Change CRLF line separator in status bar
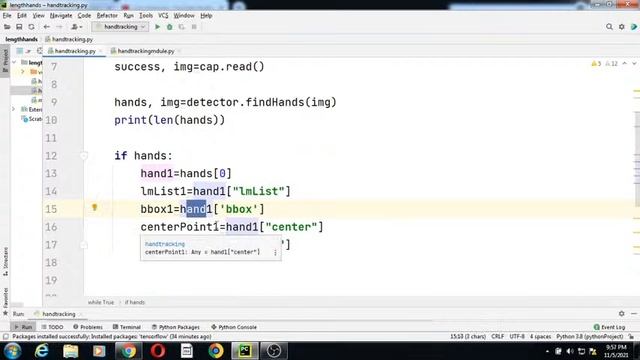 click(498, 337)
